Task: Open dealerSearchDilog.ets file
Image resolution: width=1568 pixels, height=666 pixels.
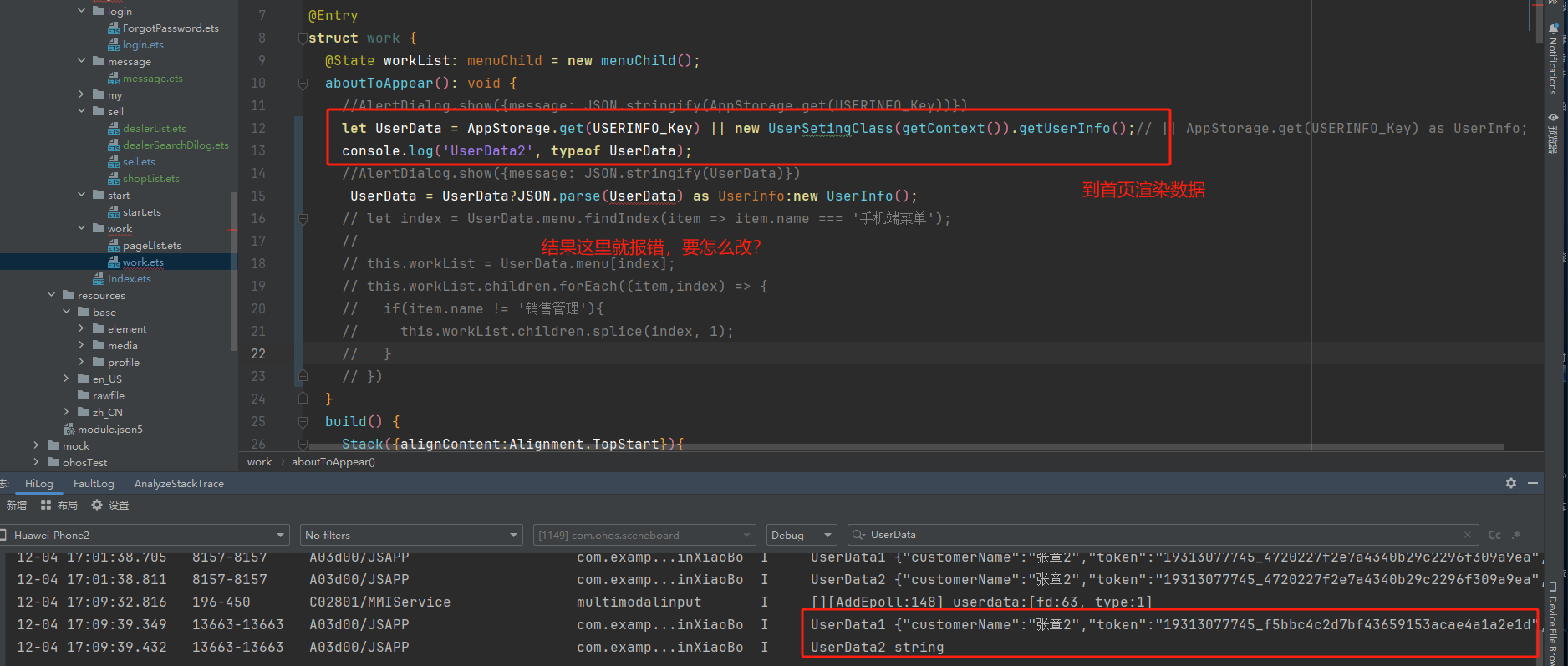Action: coord(176,145)
